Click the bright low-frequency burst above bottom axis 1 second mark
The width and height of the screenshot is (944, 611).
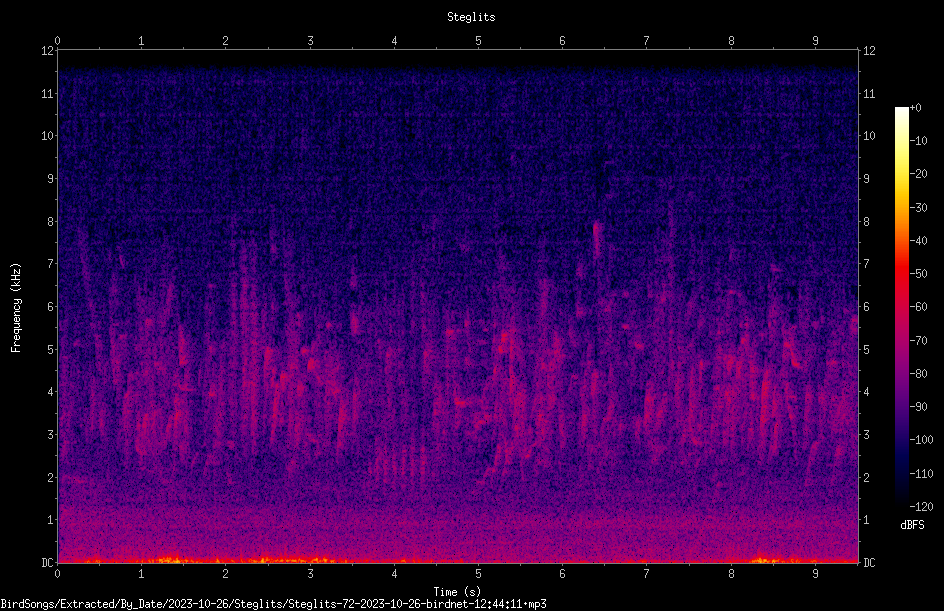[x=169, y=559]
